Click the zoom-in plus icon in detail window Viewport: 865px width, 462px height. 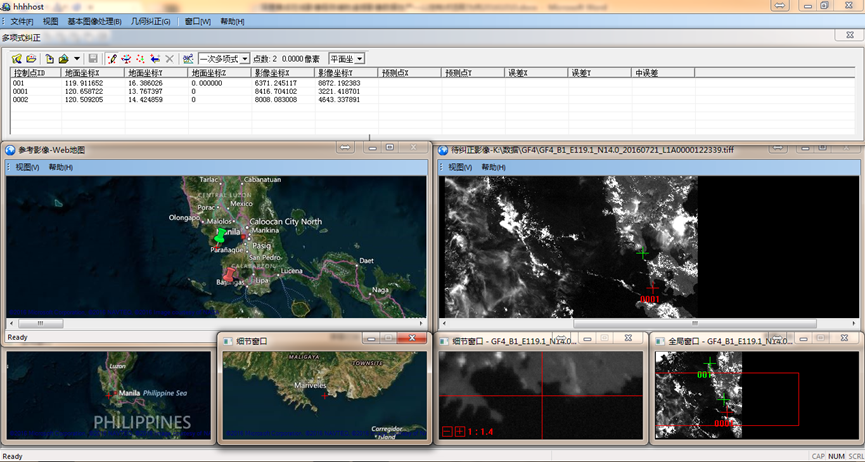click(459, 431)
